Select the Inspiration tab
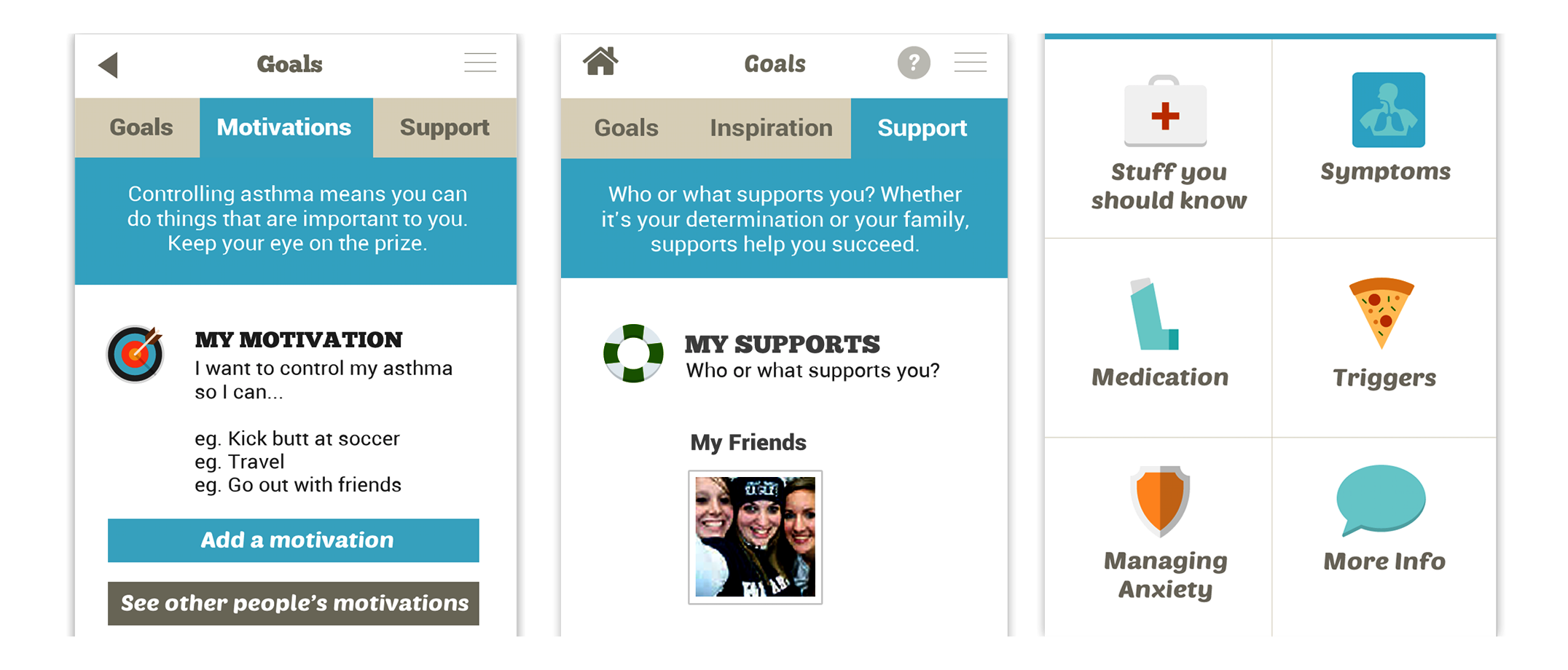 click(x=771, y=128)
